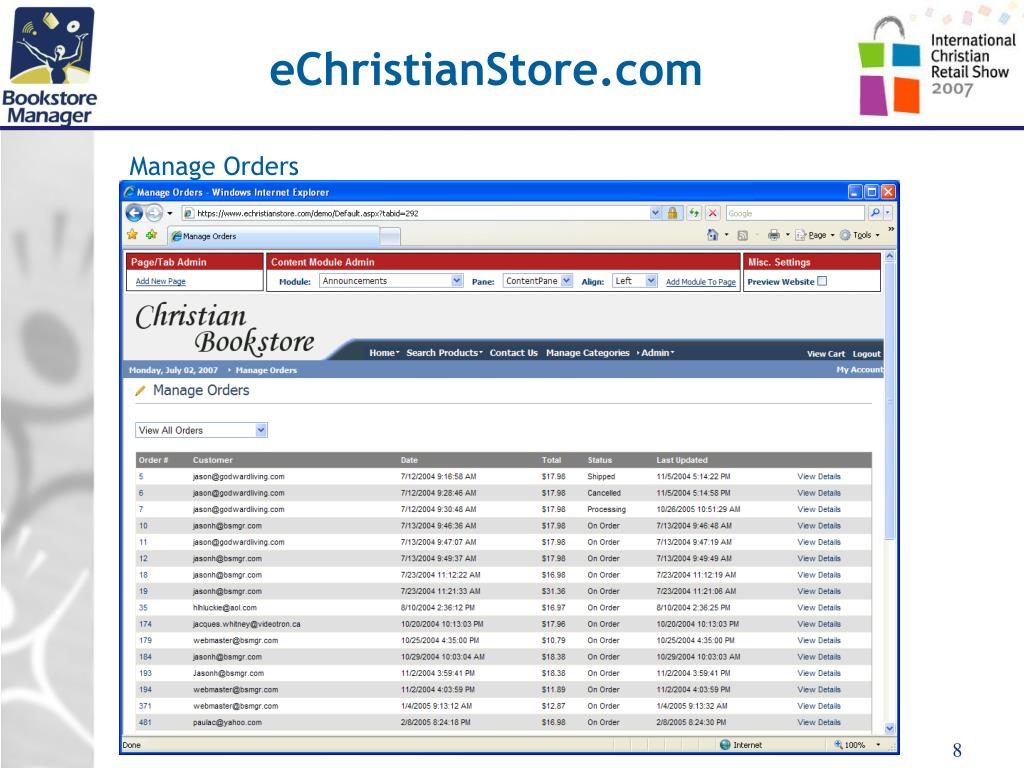Open the Tools toolbar menu
Image resolution: width=1024 pixels, height=768 pixels.
point(859,235)
